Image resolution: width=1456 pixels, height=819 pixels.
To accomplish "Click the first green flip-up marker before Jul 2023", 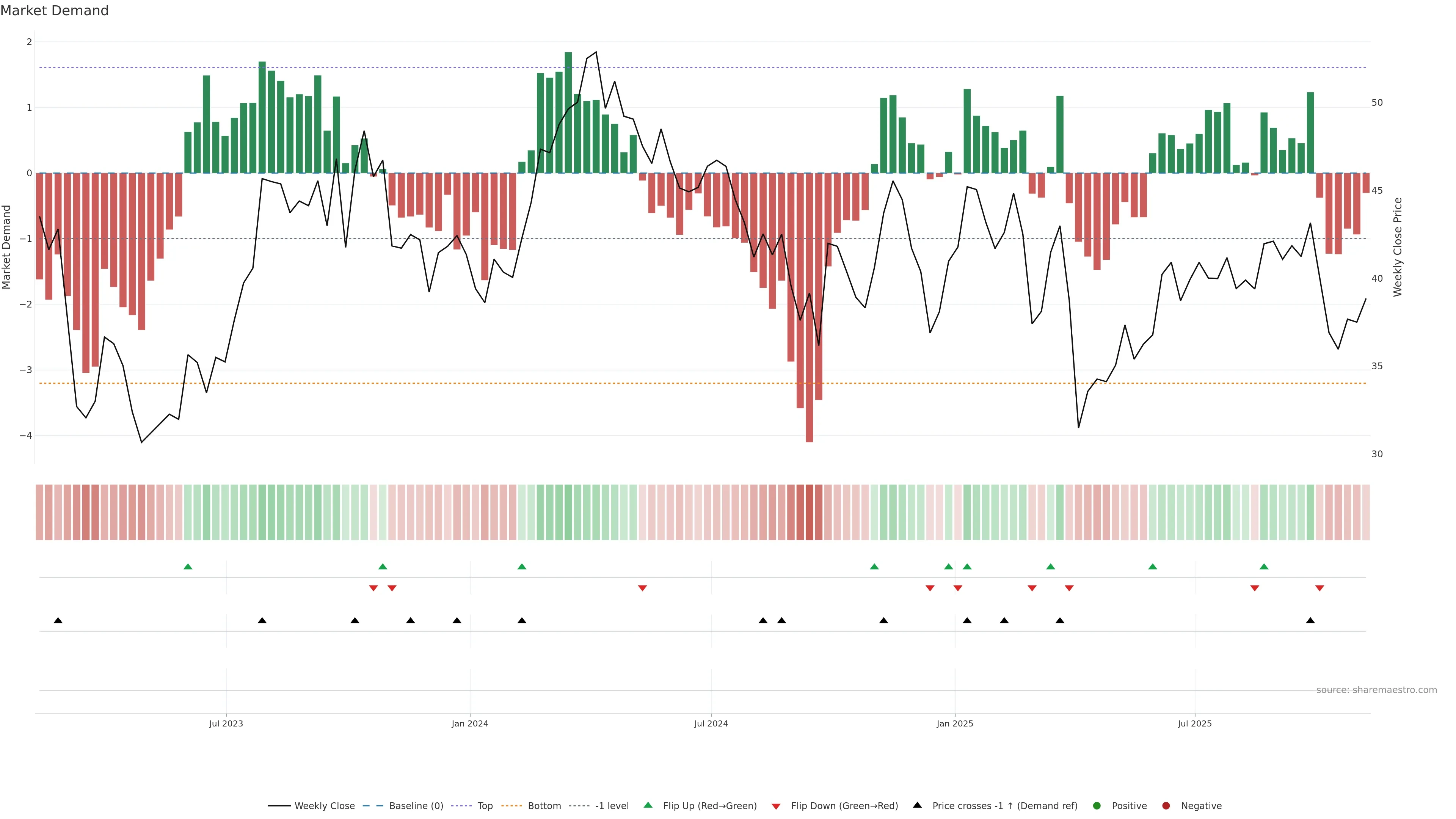I will [188, 567].
